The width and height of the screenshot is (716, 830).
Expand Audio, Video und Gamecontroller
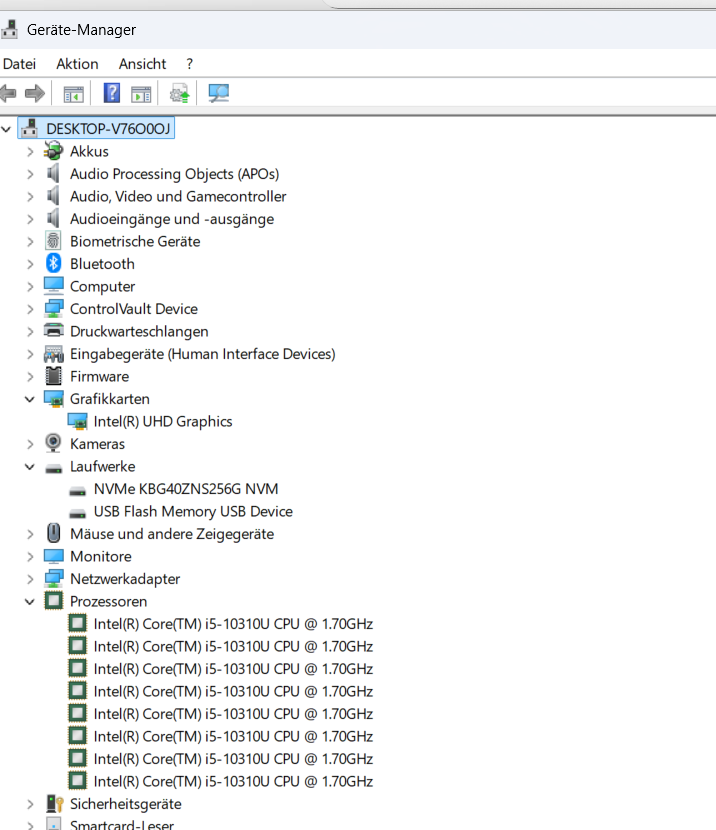click(x=30, y=196)
